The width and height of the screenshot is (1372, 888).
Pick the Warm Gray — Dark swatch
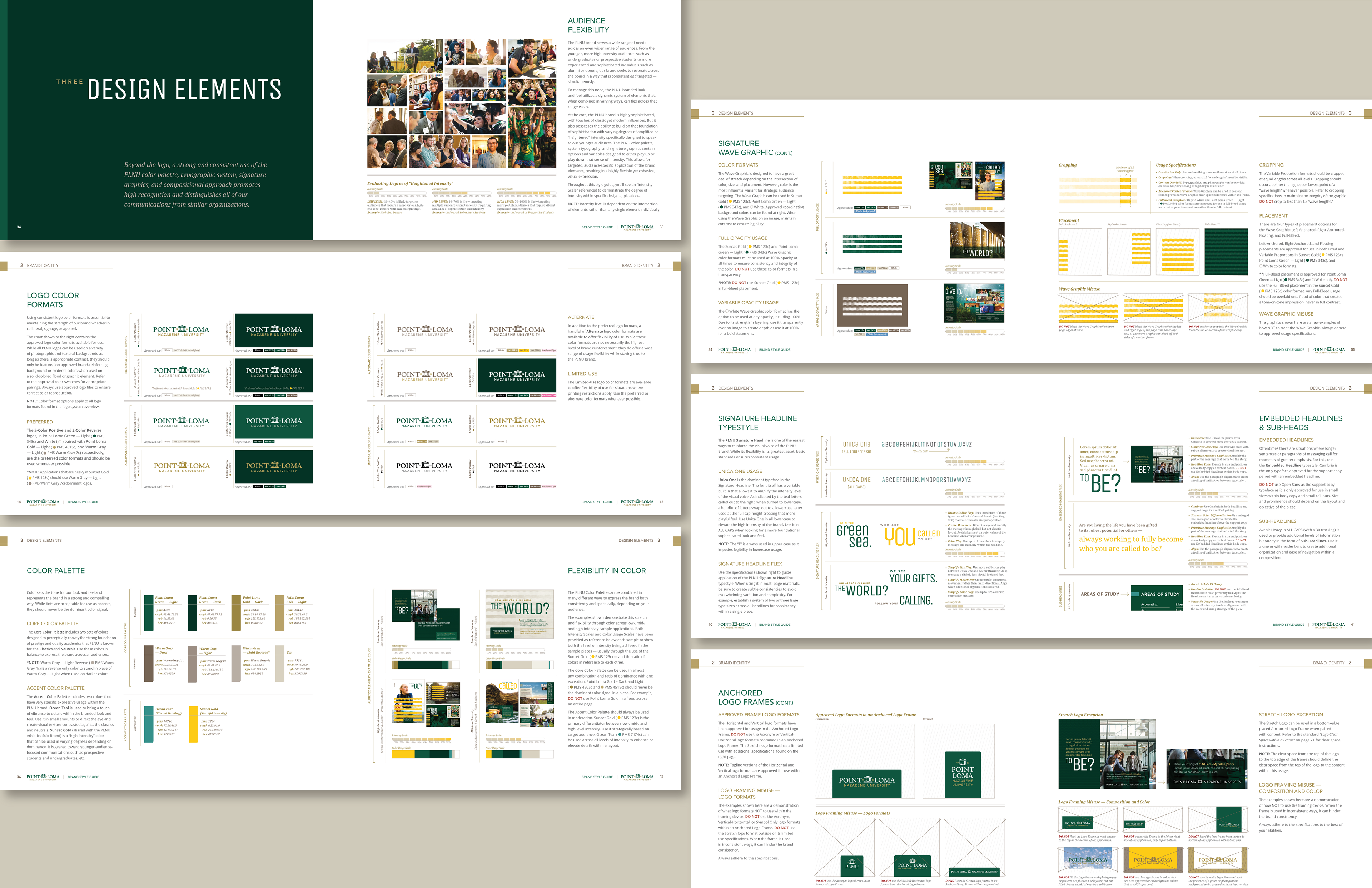pos(149,663)
